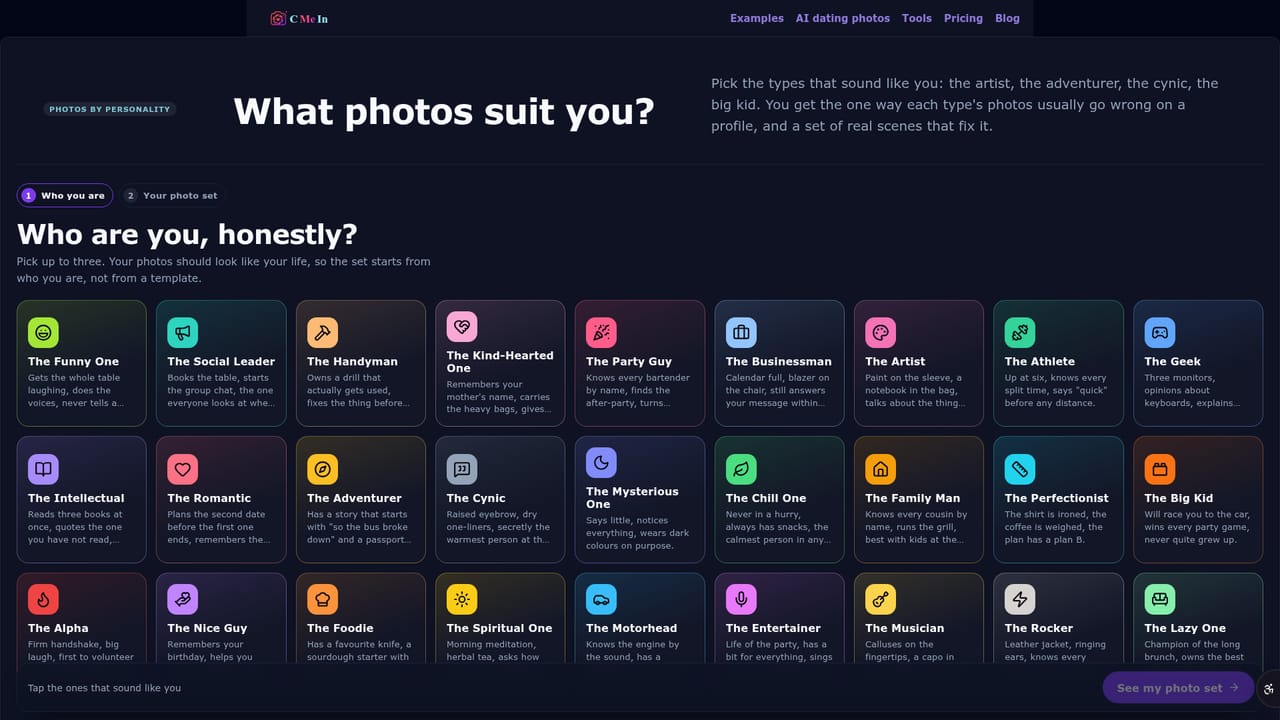The height and width of the screenshot is (720, 1280).
Task: Open the Examples nav link
Action: click(757, 18)
